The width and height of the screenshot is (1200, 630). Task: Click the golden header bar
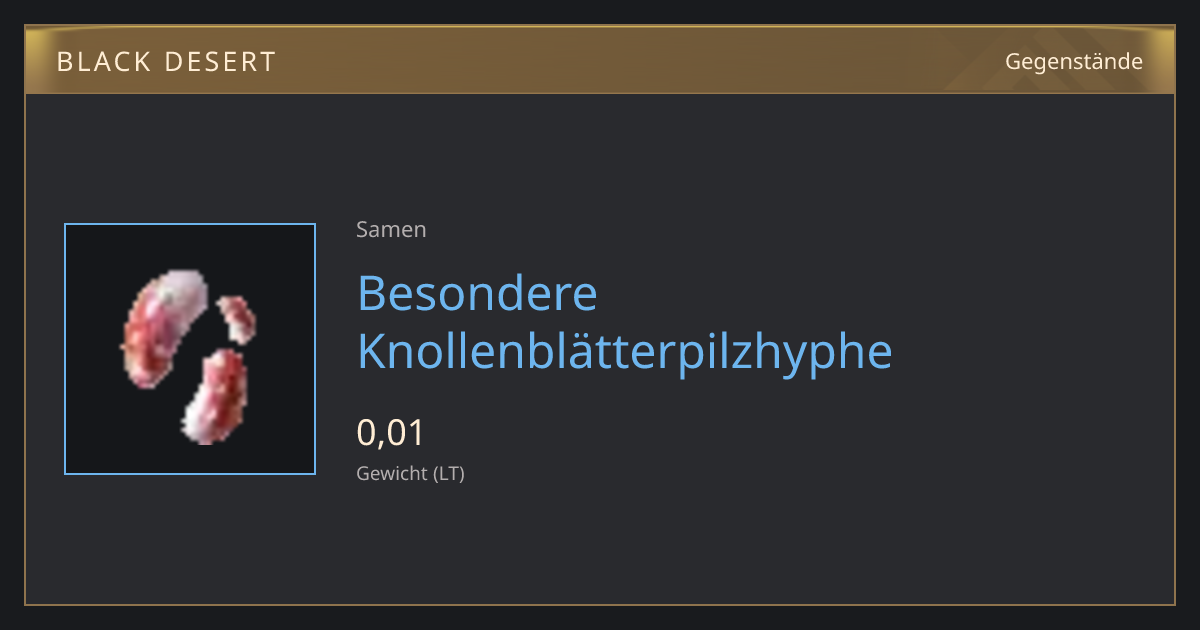coord(600,60)
